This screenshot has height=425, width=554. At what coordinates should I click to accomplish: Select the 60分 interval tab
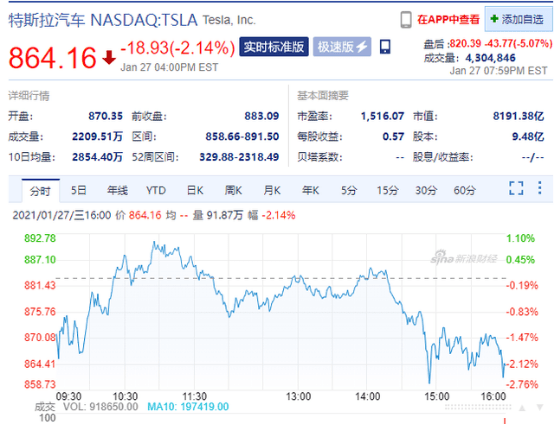coord(464,190)
